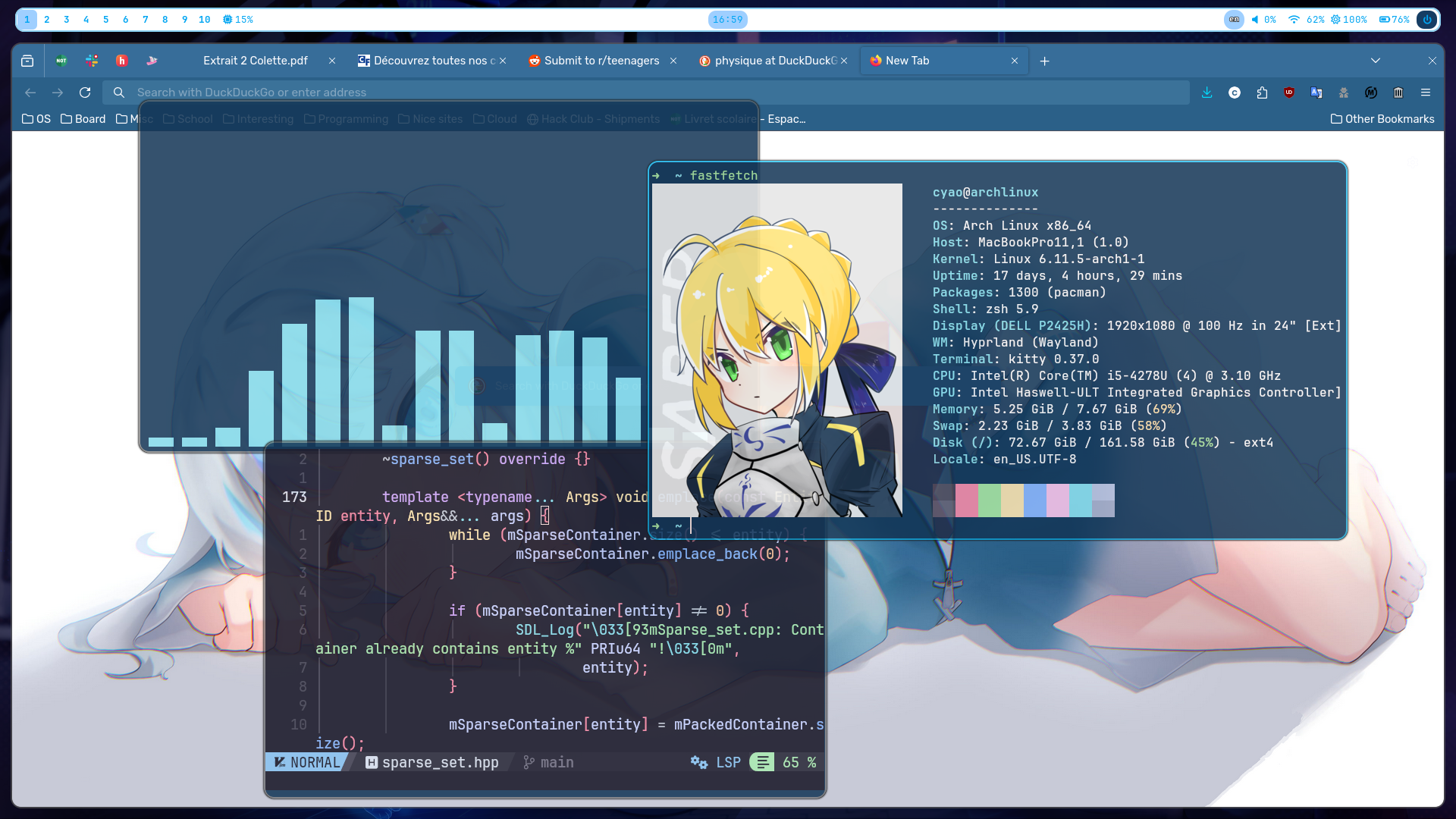Screen dimensions: 1456x819
Task: Go forward one page in Firefox
Action: click(58, 93)
